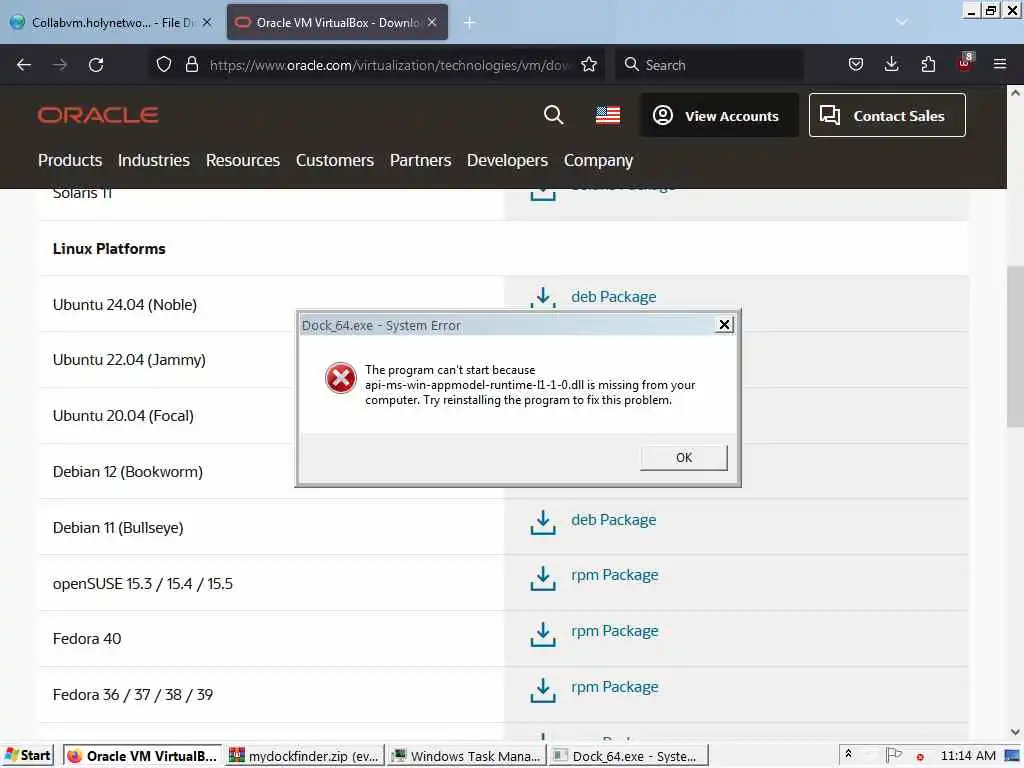Click the Debian 12 (Bookworm) row text
Image resolution: width=1024 pixels, height=768 pixels.
[128, 472]
